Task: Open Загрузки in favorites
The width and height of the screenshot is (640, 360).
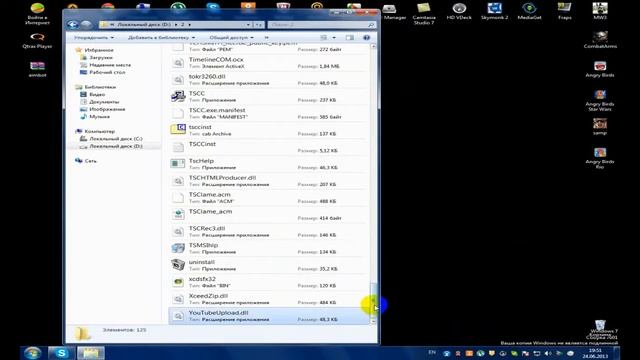Action: coord(100,58)
